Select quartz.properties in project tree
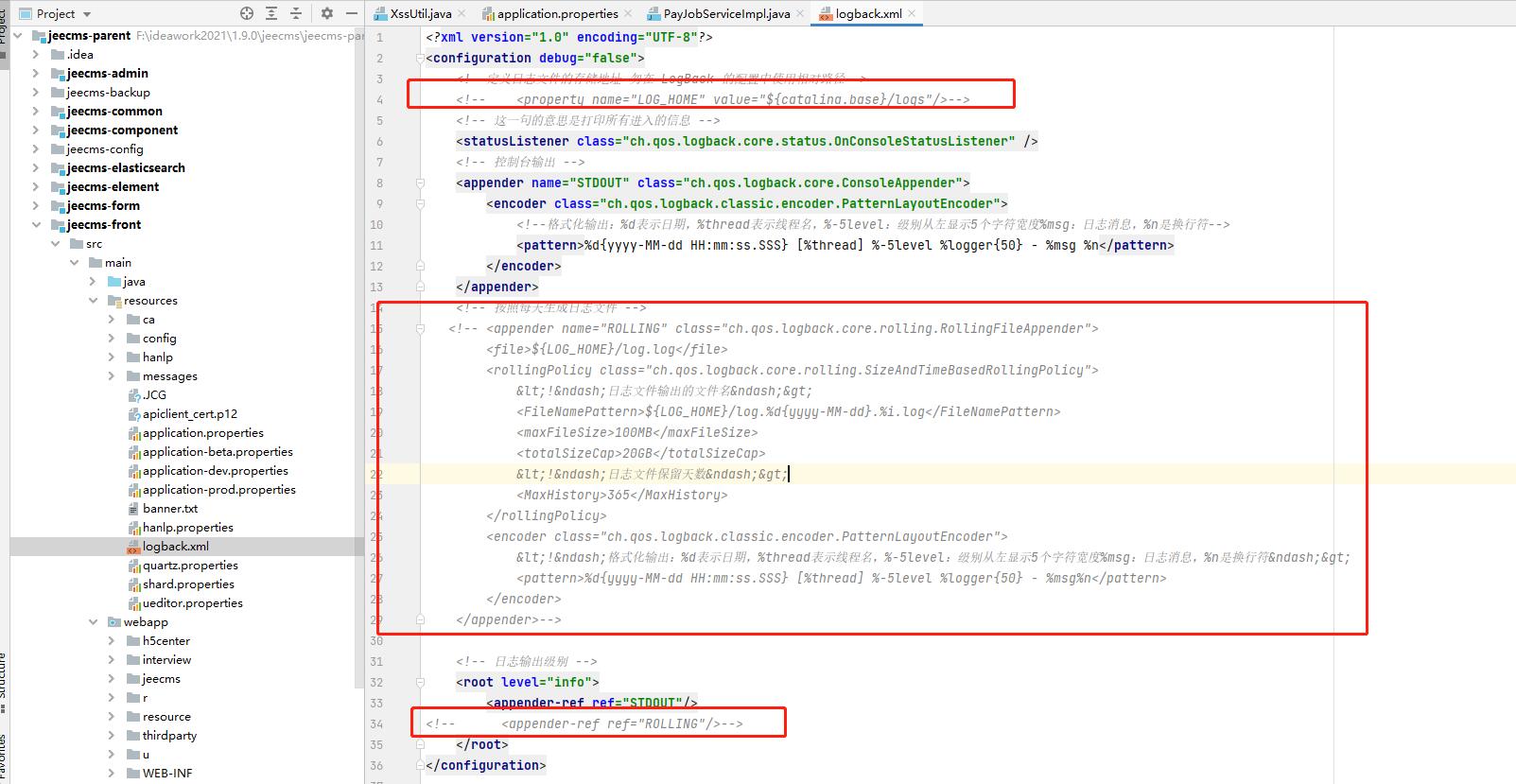 (190, 566)
